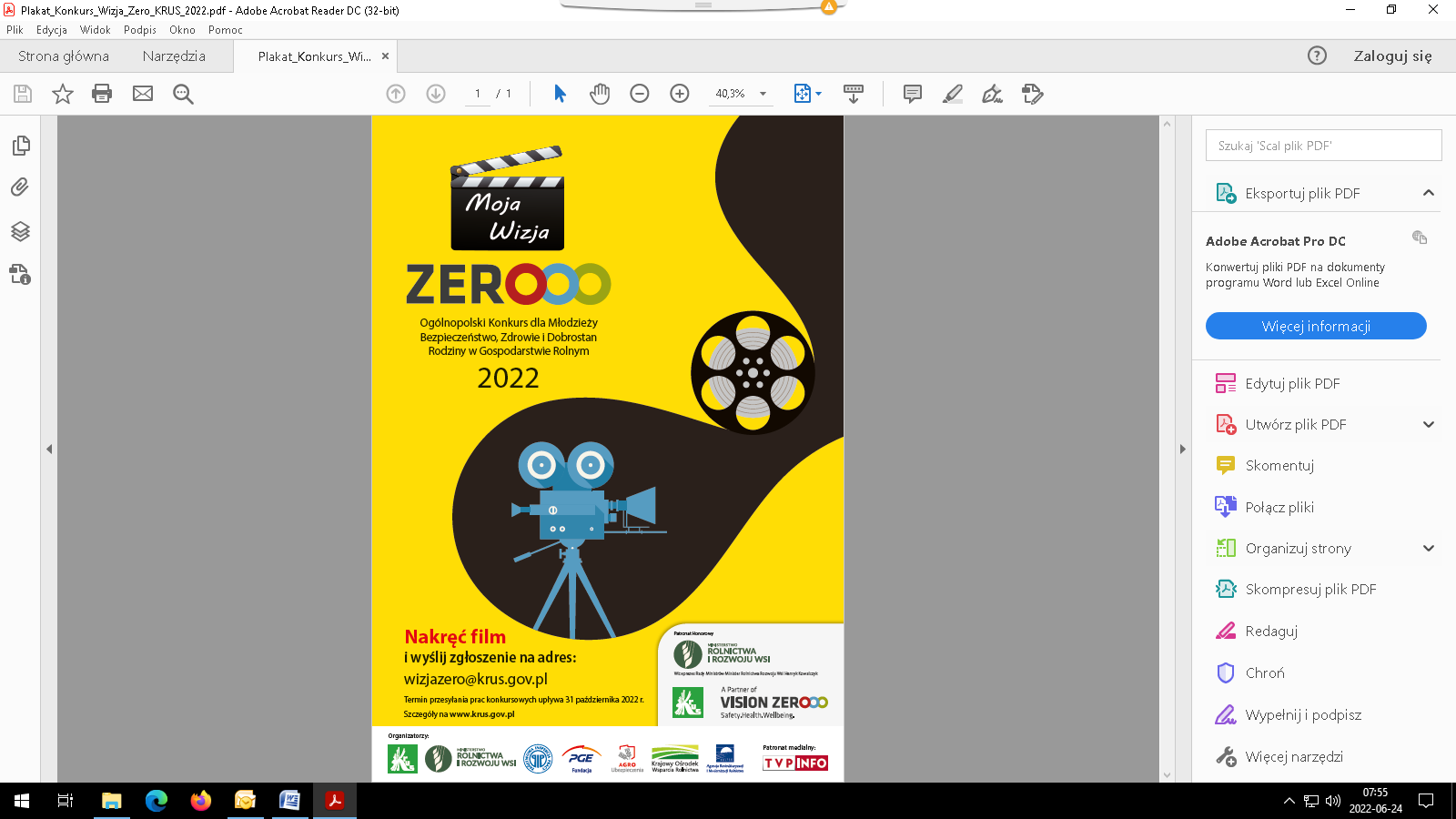Collapse the Eksportuj plik PDF section
This screenshot has width=1456, height=819.
tap(1428, 193)
